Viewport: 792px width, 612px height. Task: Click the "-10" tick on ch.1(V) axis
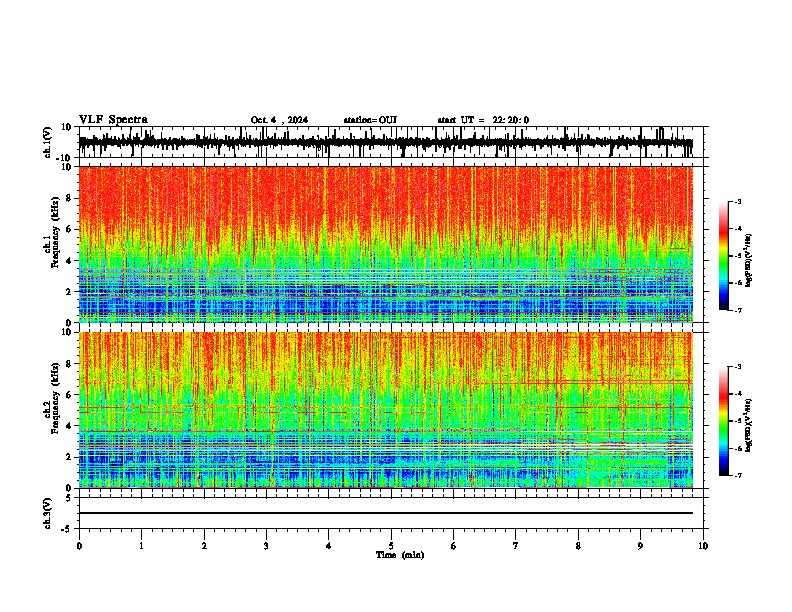(65, 158)
